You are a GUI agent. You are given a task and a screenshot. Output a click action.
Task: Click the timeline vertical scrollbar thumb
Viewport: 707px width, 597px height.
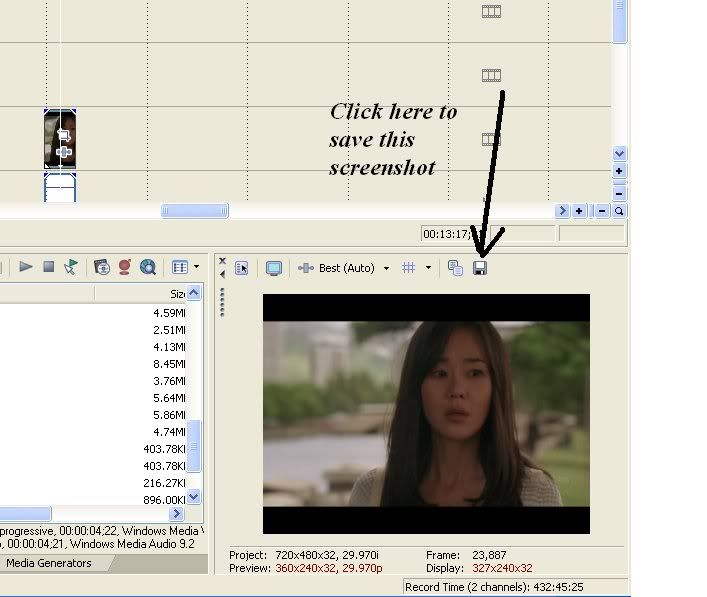click(x=619, y=21)
